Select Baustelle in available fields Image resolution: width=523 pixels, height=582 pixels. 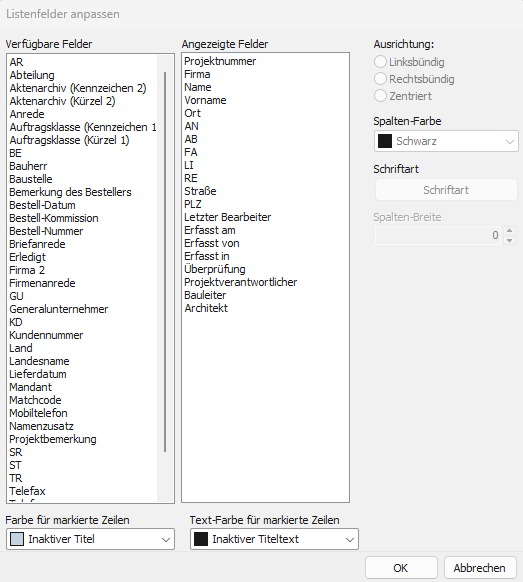(31, 179)
